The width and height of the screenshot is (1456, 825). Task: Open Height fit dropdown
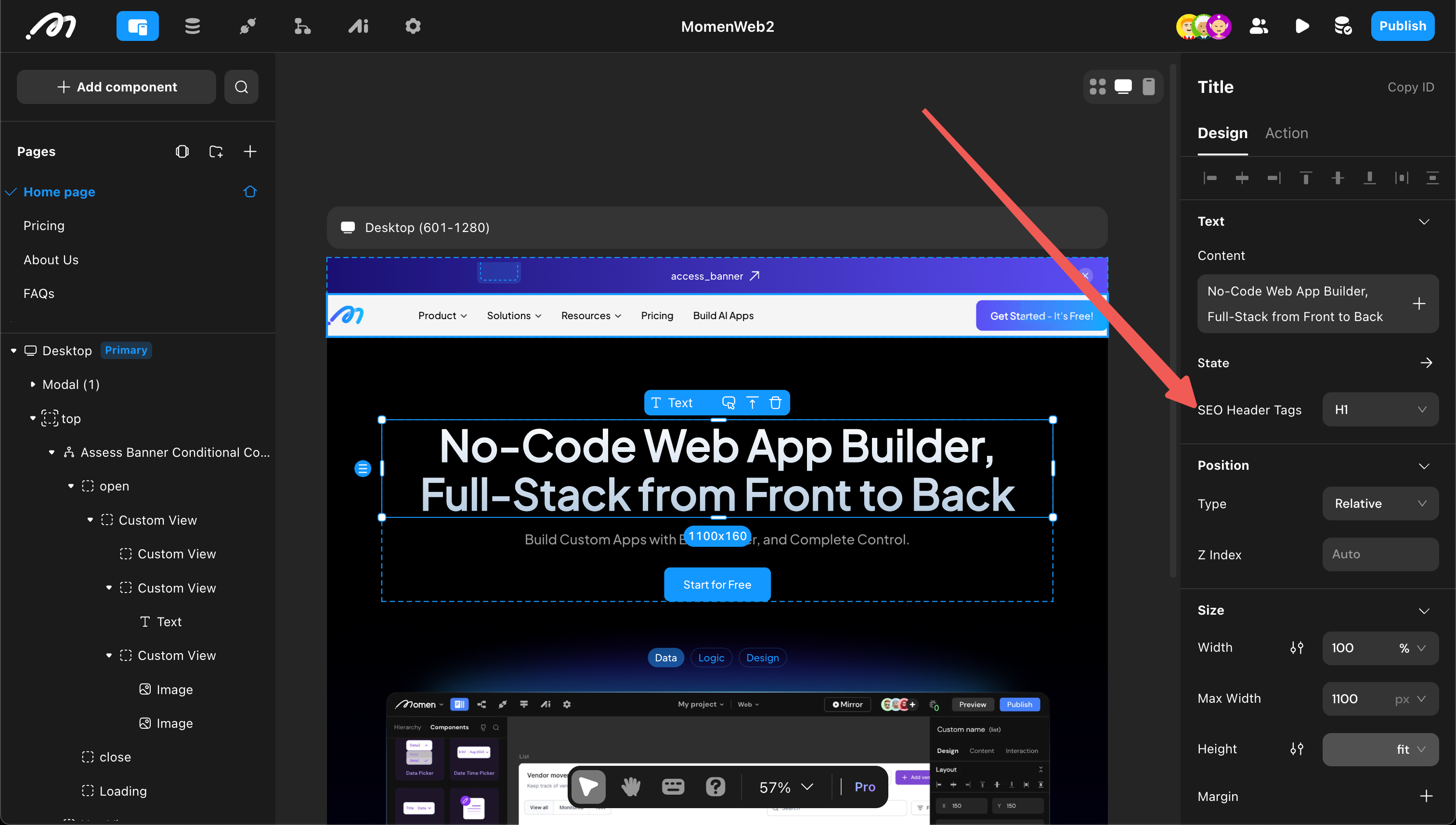point(1380,749)
